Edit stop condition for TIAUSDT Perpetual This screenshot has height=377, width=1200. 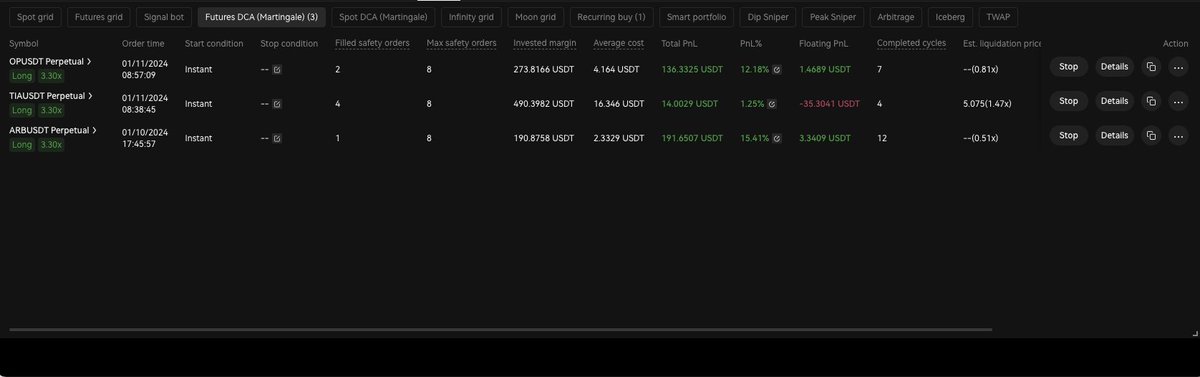pos(277,103)
